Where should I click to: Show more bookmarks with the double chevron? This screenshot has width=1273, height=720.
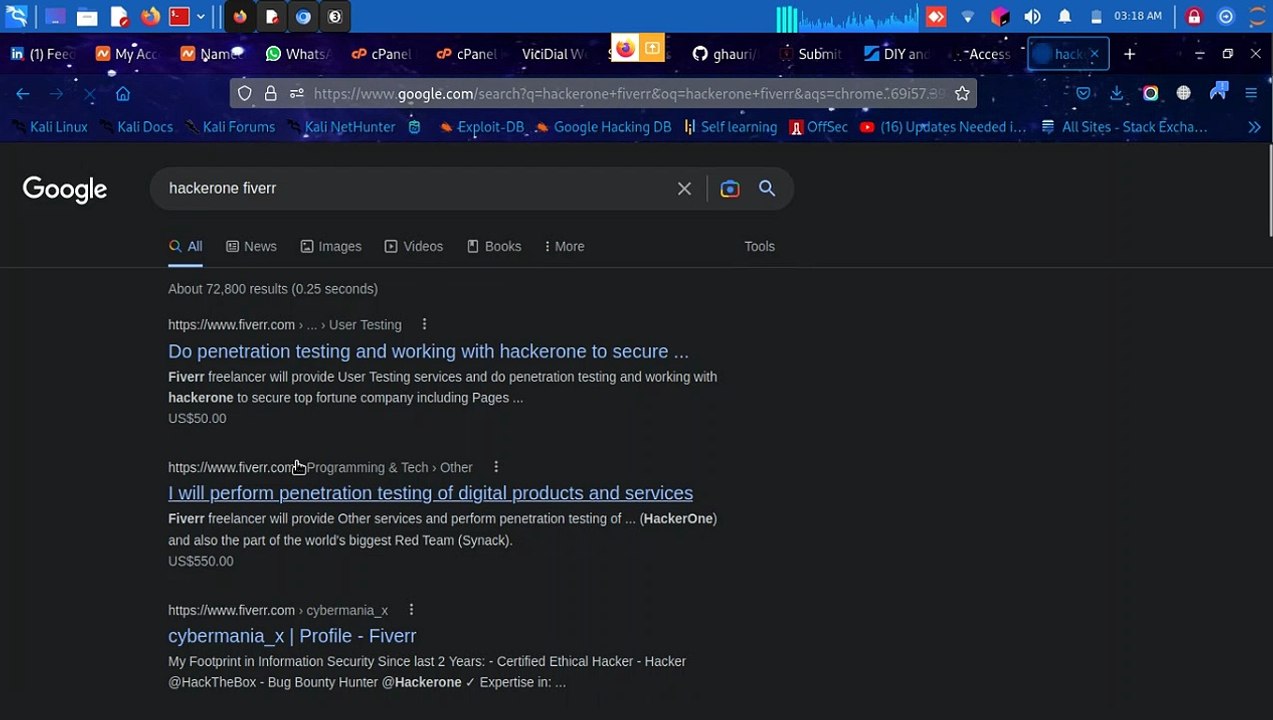click(x=1254, y=127)
